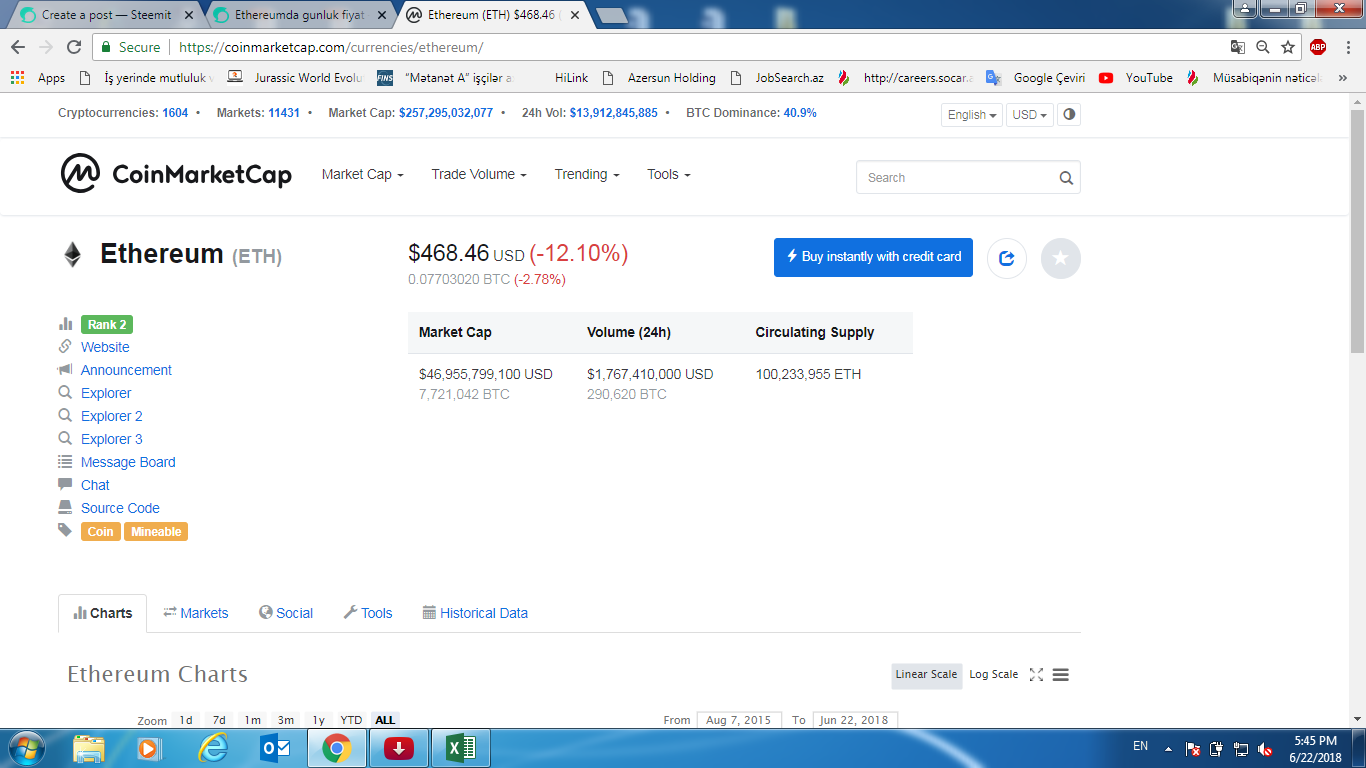This screenshot has height=768, width=1366.
Task: Expand the chart to fullscreen
Action: coord(1036,675)
